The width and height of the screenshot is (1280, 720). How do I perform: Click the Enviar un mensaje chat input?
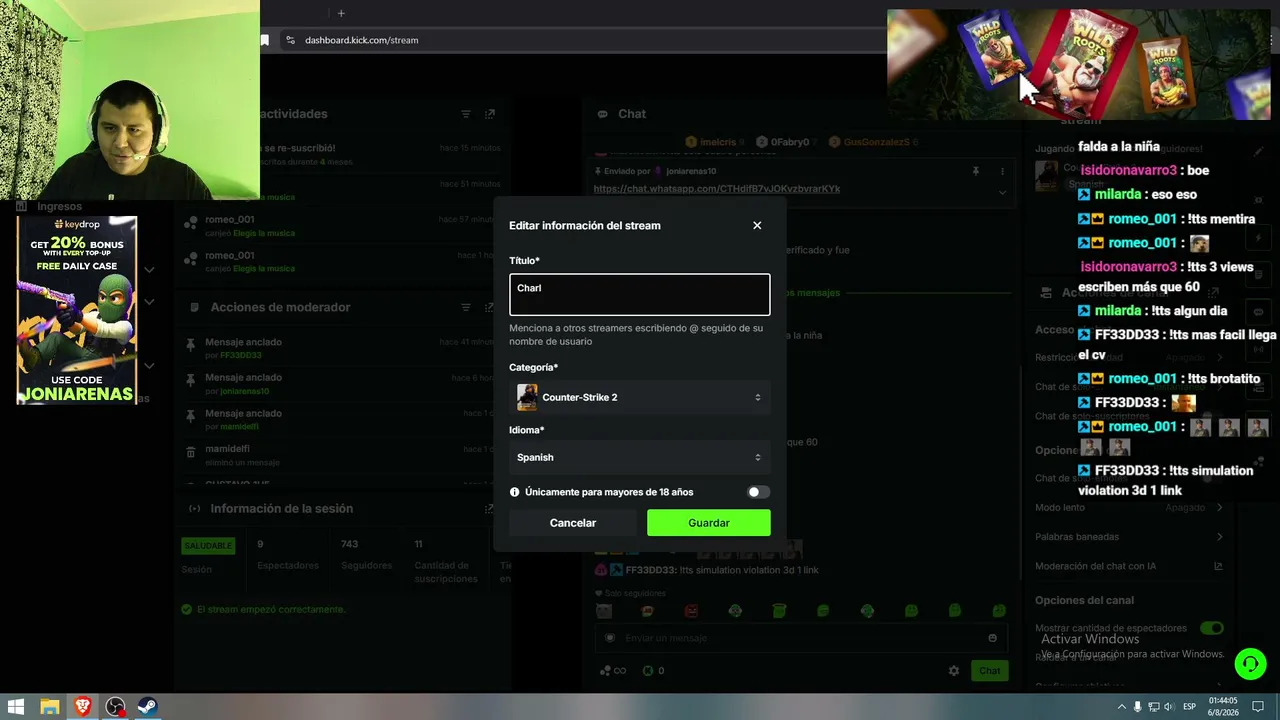(x=800, y=638)
